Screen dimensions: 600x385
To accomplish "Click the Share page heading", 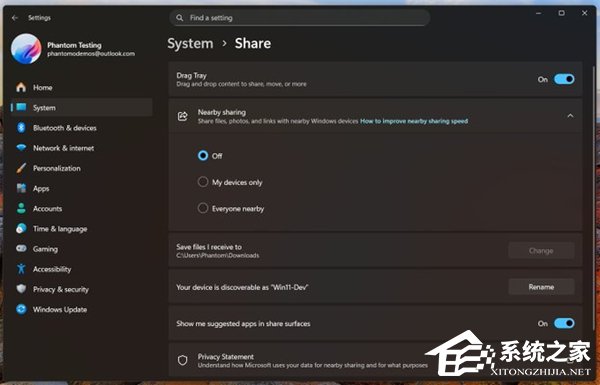I will click(x=253, y=44).
